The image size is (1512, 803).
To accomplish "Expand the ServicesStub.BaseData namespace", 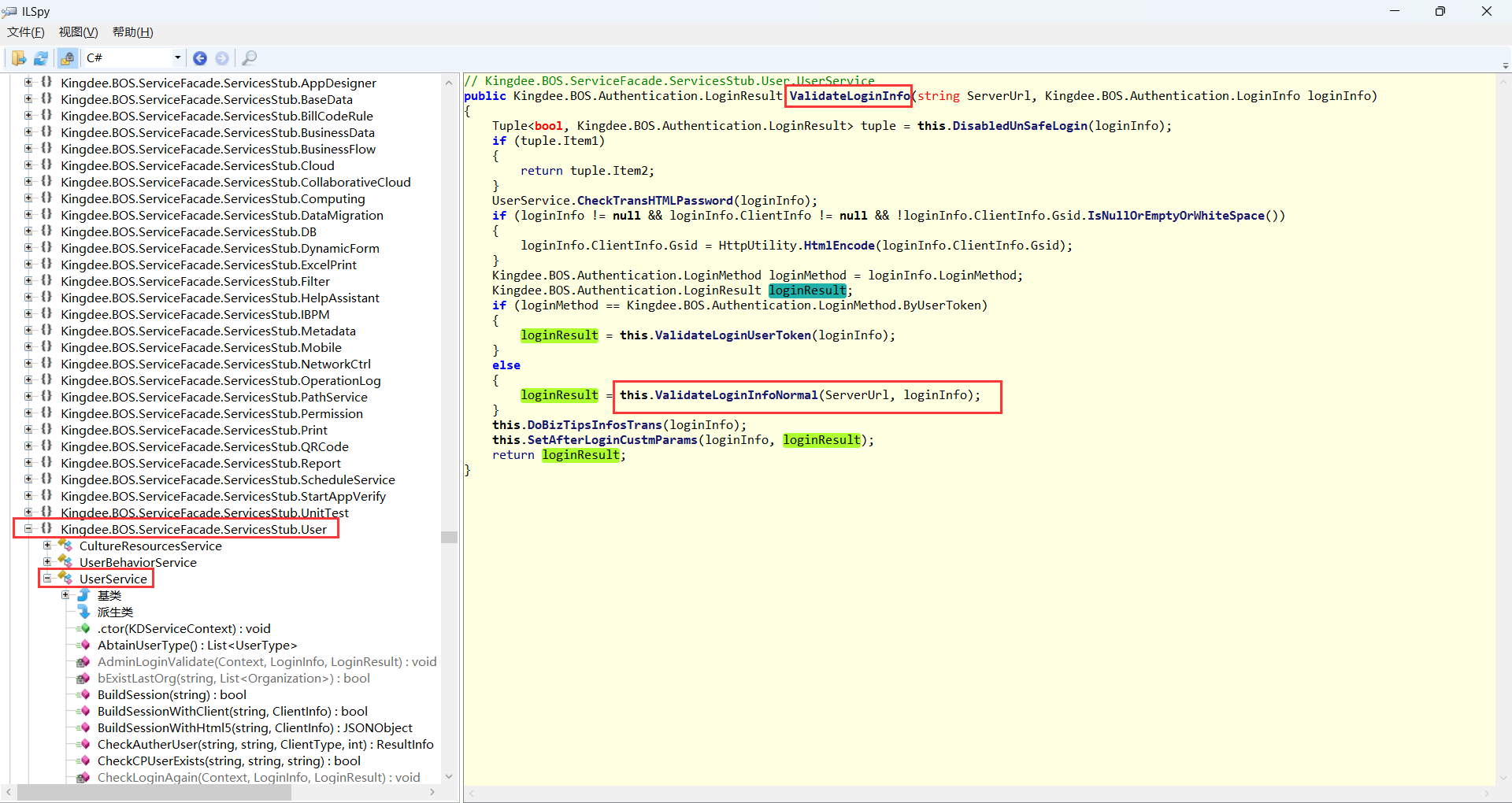I will coord(28,99).
